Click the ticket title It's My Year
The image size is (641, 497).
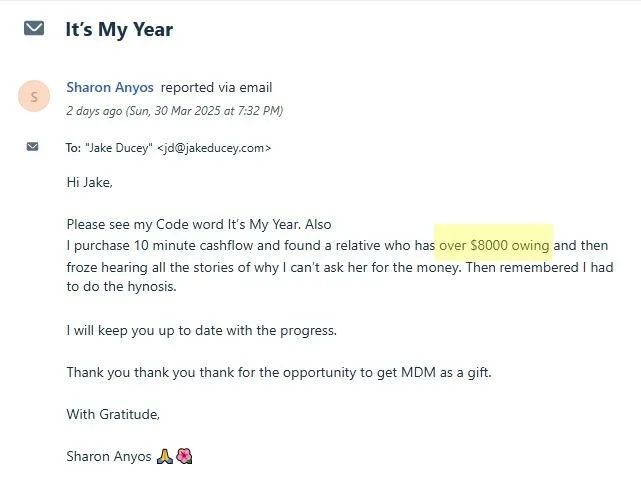click(x=119, y=29)
